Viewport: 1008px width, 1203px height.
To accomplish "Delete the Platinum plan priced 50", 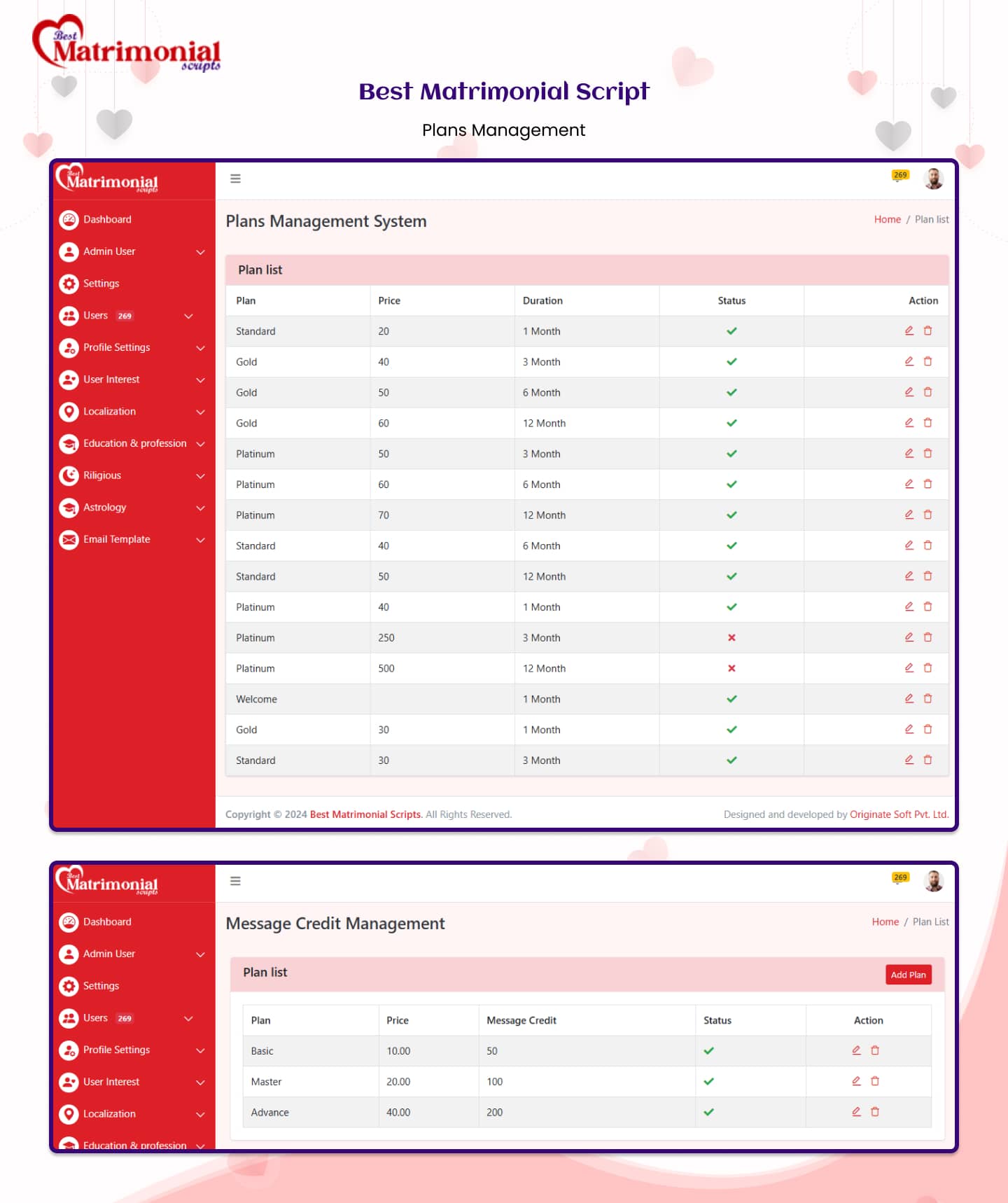I will (927, 454).
